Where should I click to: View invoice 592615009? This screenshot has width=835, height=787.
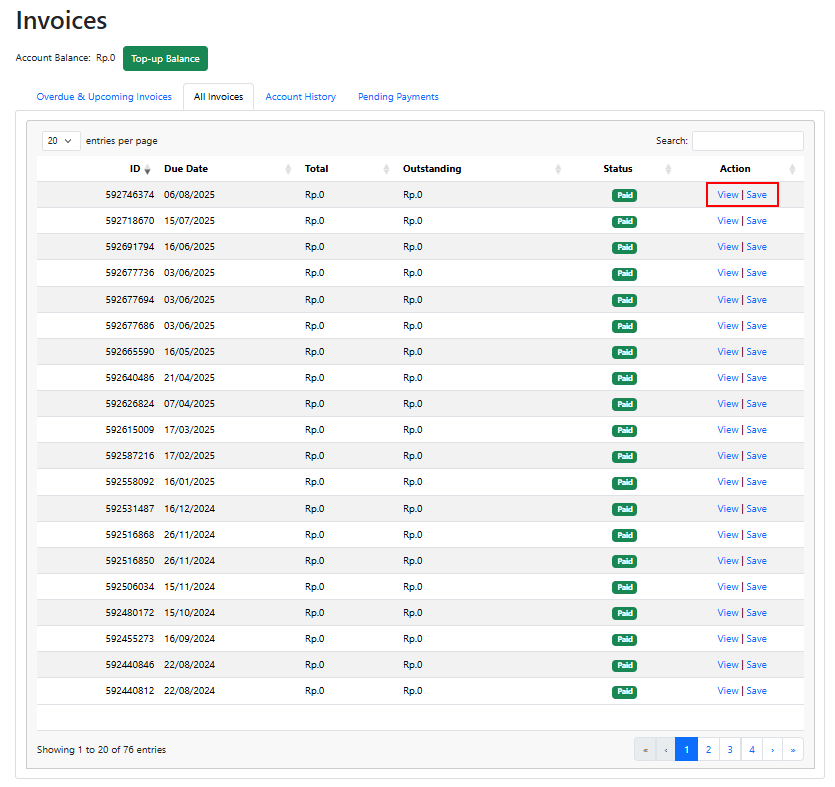tap(727, 430)
